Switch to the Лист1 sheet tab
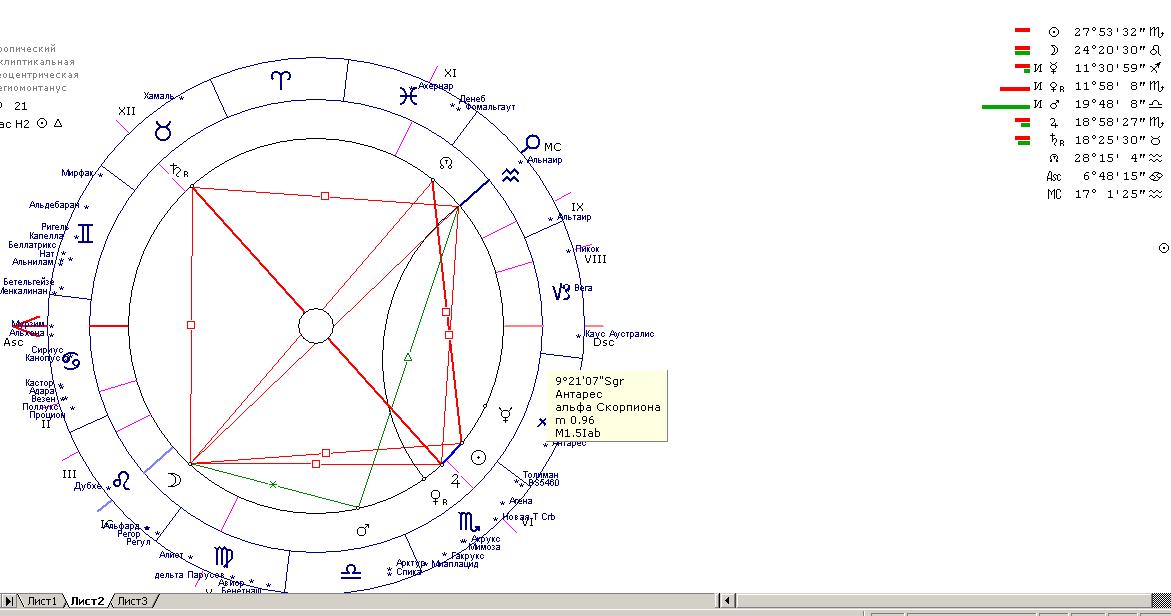The width and height of the screenshot is (1171, 616). coord(42,601)
